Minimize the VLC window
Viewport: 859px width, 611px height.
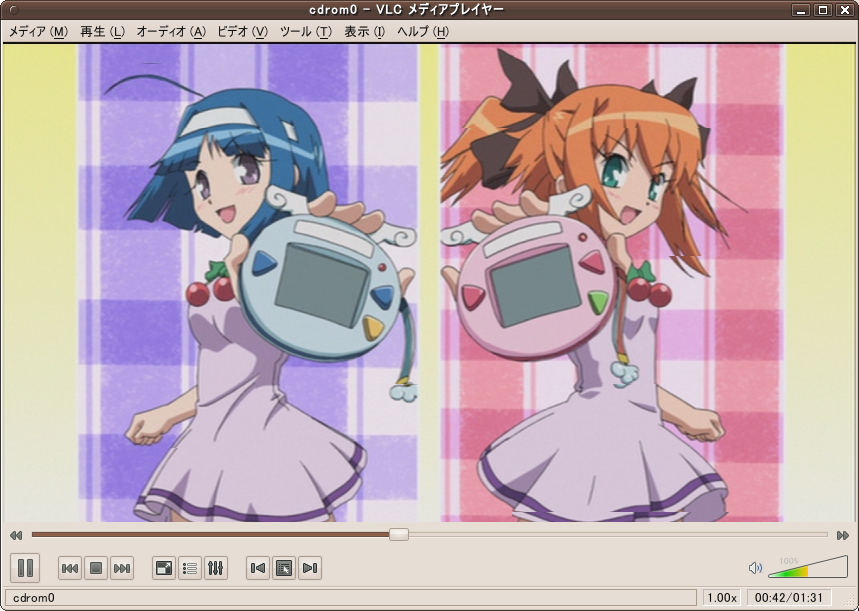click(x=801, y=10)
